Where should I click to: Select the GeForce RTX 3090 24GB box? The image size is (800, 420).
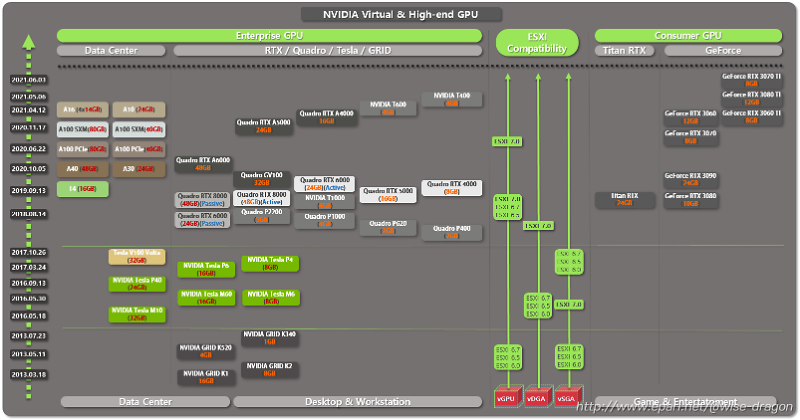click(690, 179)
